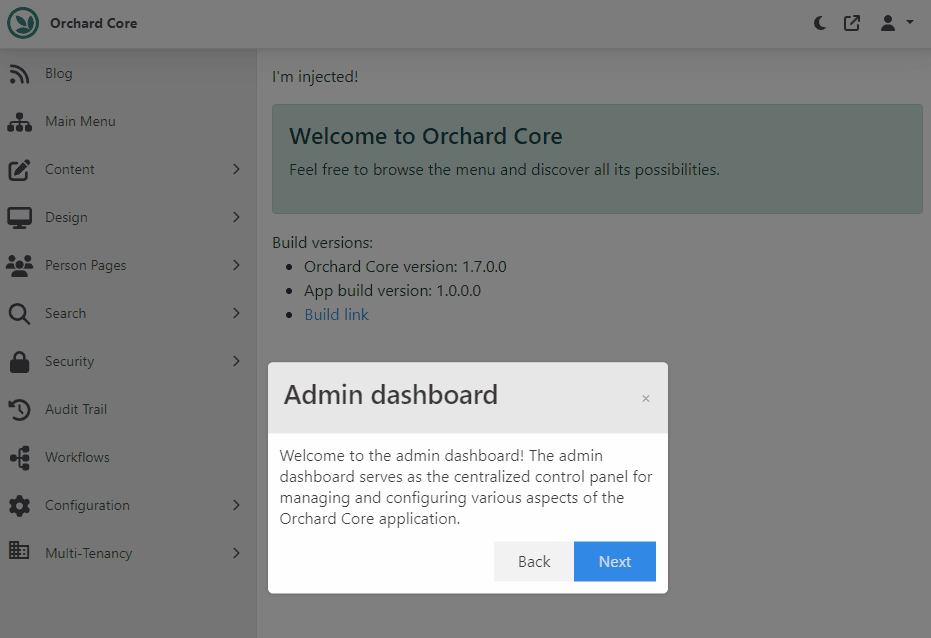Click the "I'm injected!" text

tap(315, 77)
